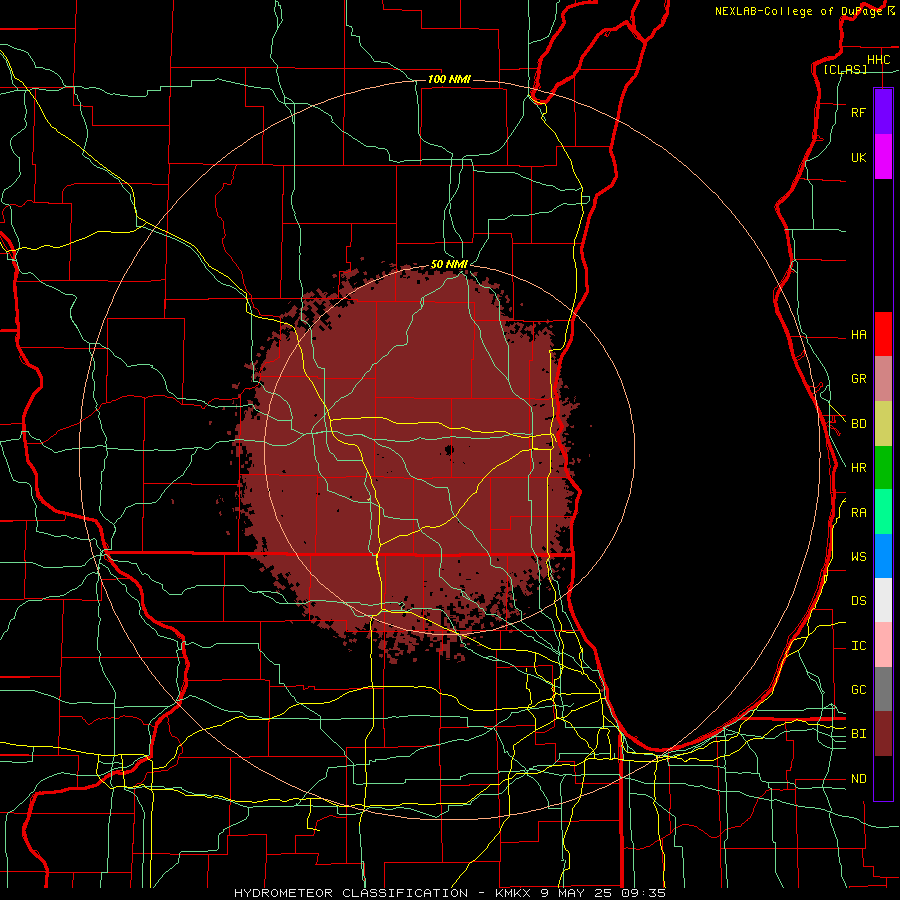Click the blue WS legend swatch

(x=883, y=556)
